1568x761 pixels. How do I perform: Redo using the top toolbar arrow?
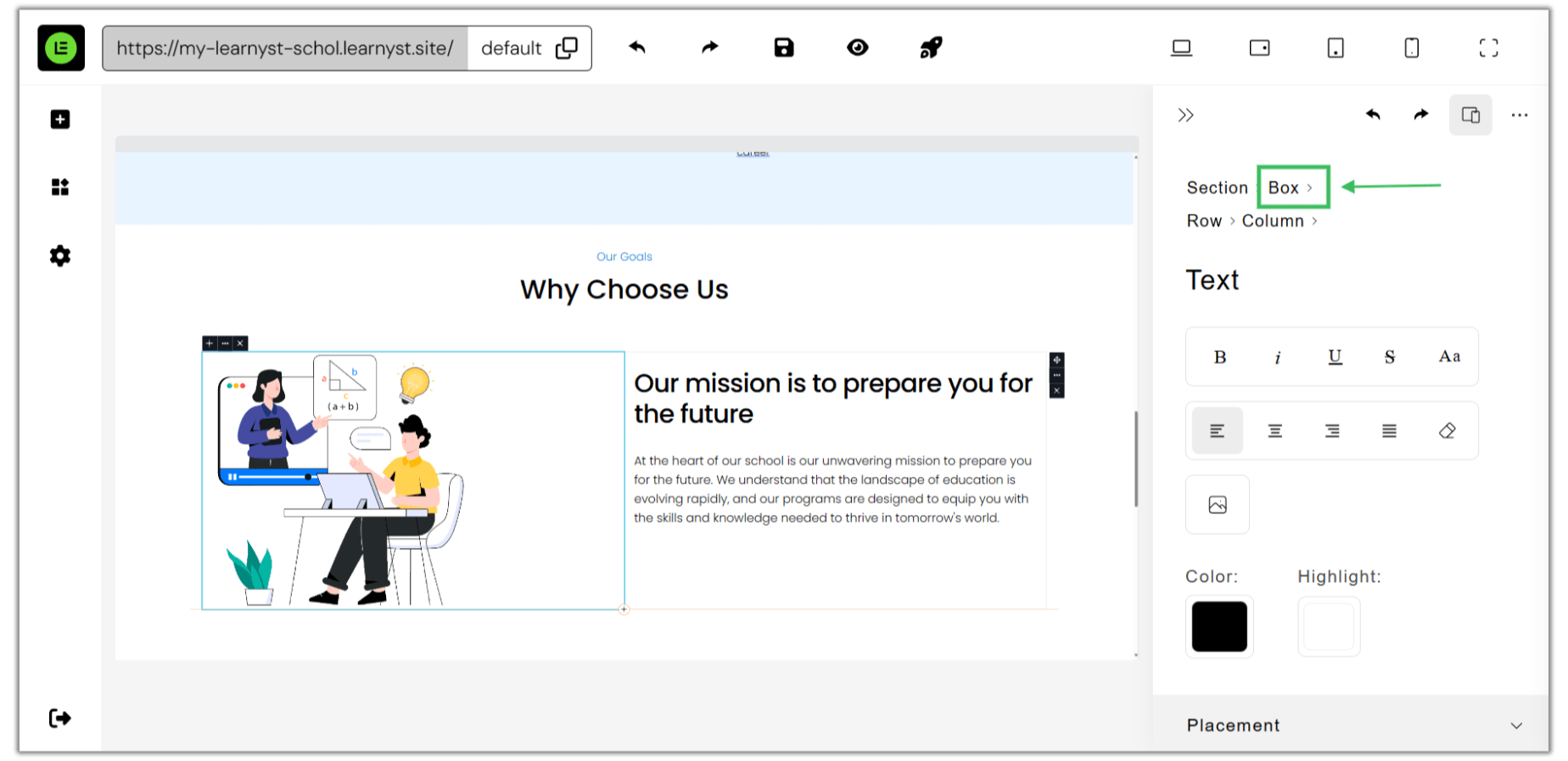point(710,48)
